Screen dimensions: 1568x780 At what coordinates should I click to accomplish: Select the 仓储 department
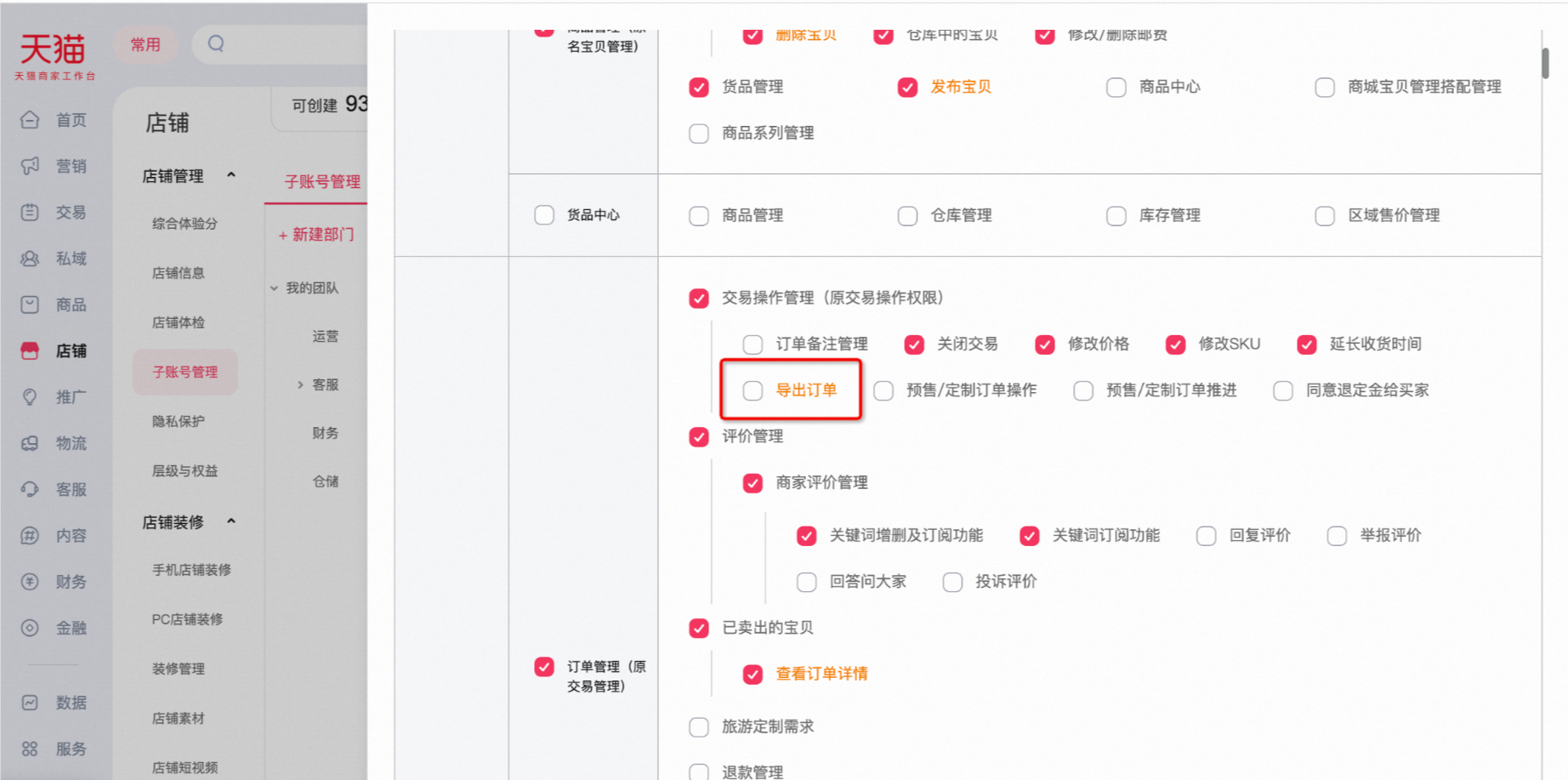coord(325,481)
